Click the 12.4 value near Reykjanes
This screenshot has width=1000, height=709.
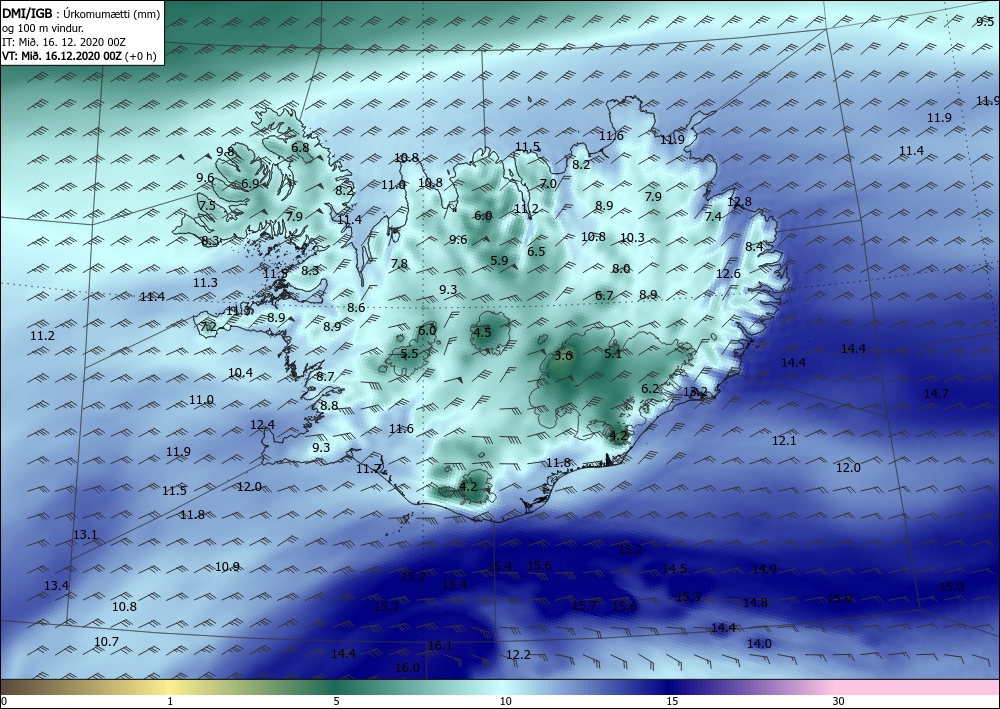262,424
